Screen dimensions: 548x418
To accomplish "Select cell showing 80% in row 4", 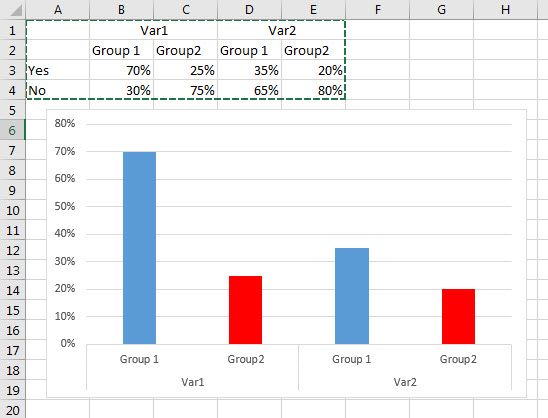I will coord(313,90).
